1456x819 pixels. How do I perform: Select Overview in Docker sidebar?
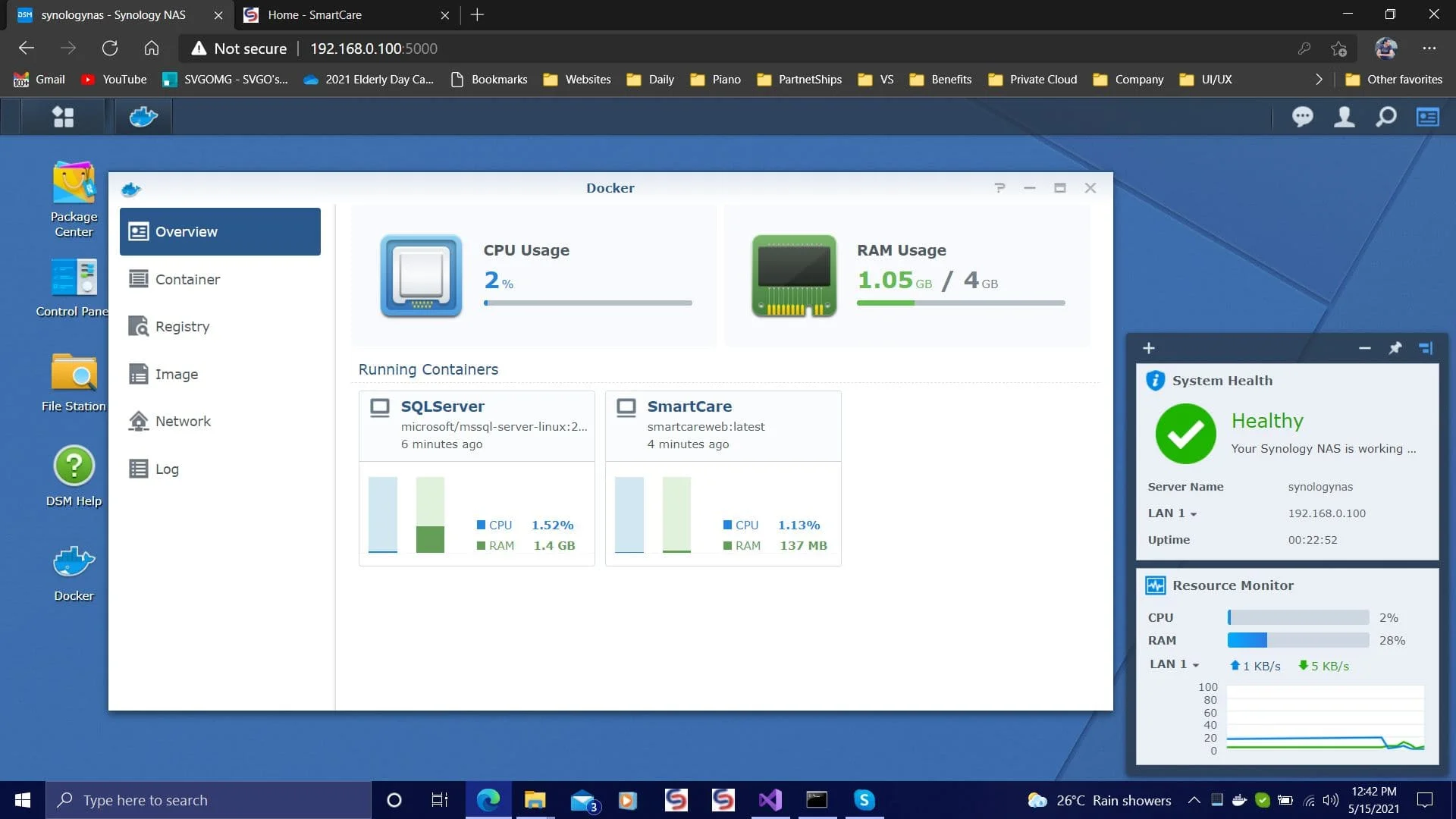[220, 231]
